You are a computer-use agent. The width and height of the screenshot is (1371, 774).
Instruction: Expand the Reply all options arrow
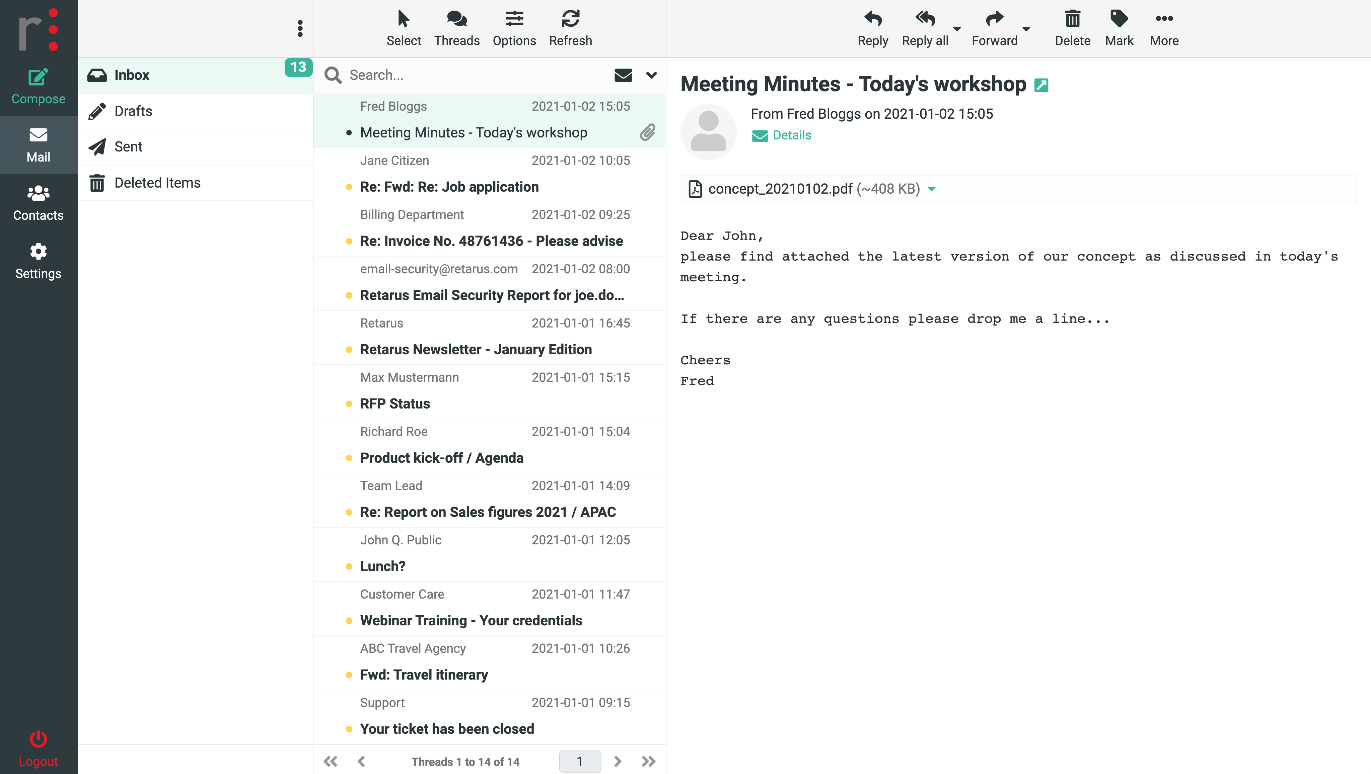957,29
